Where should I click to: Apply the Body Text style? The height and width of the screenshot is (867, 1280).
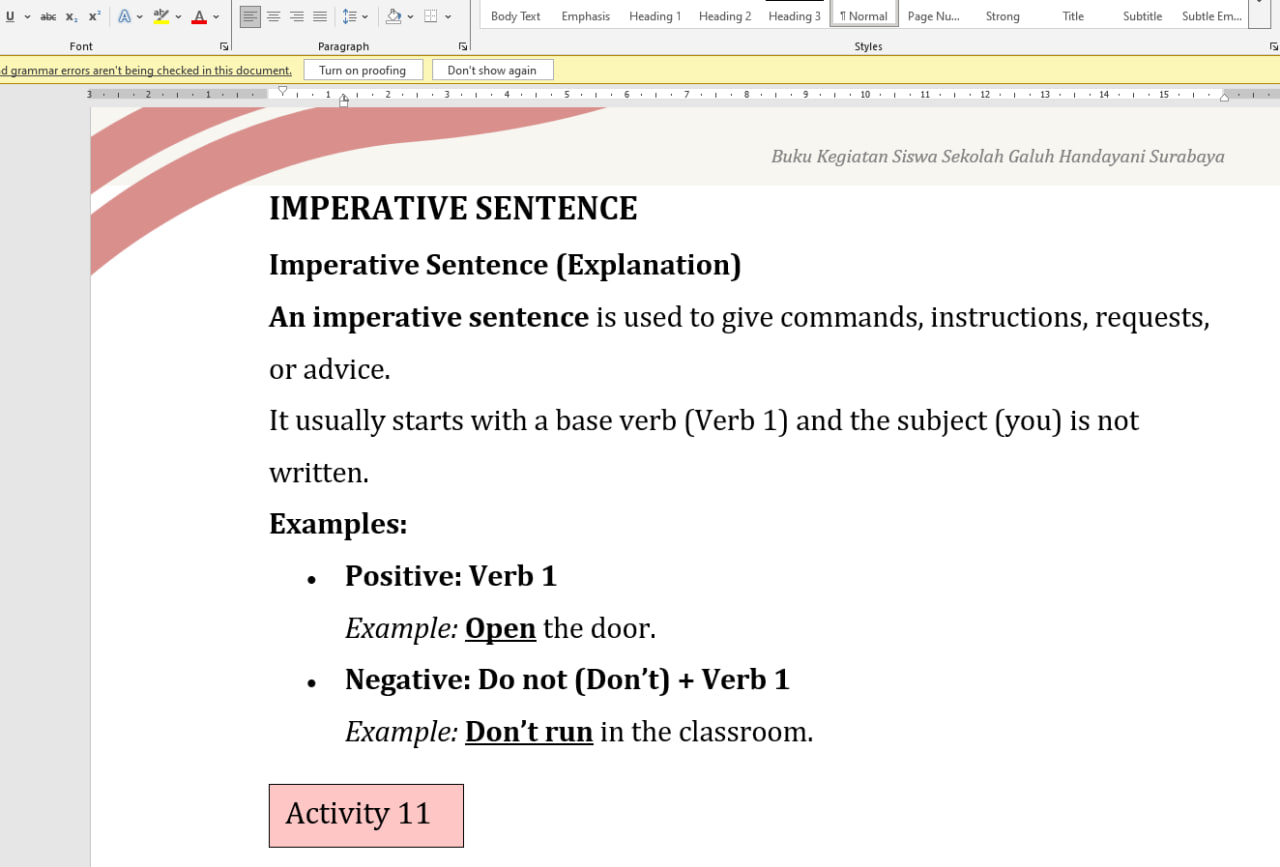pyautogui.click(x=516, y=15)
